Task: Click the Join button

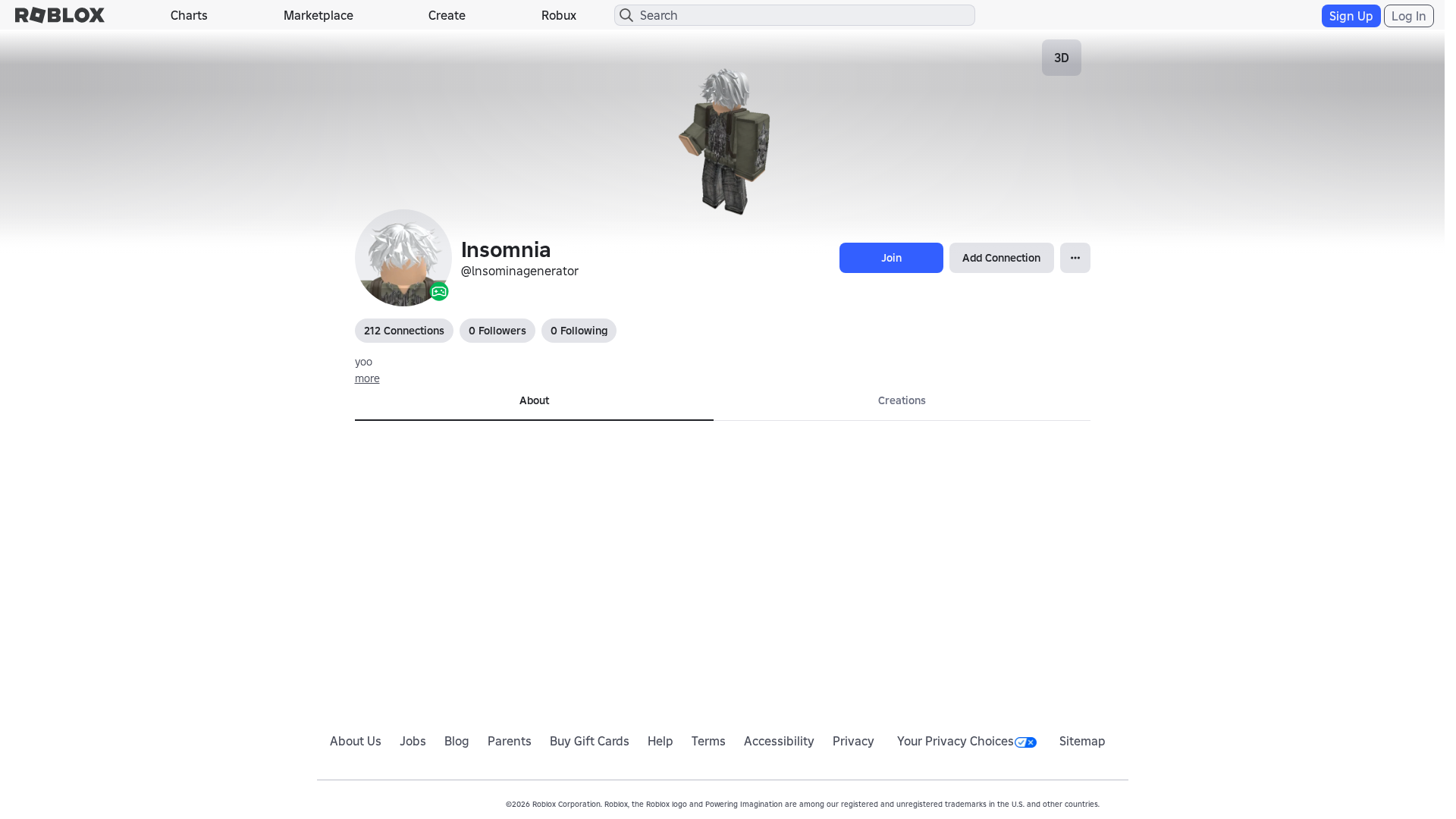Action: (891, 258)
